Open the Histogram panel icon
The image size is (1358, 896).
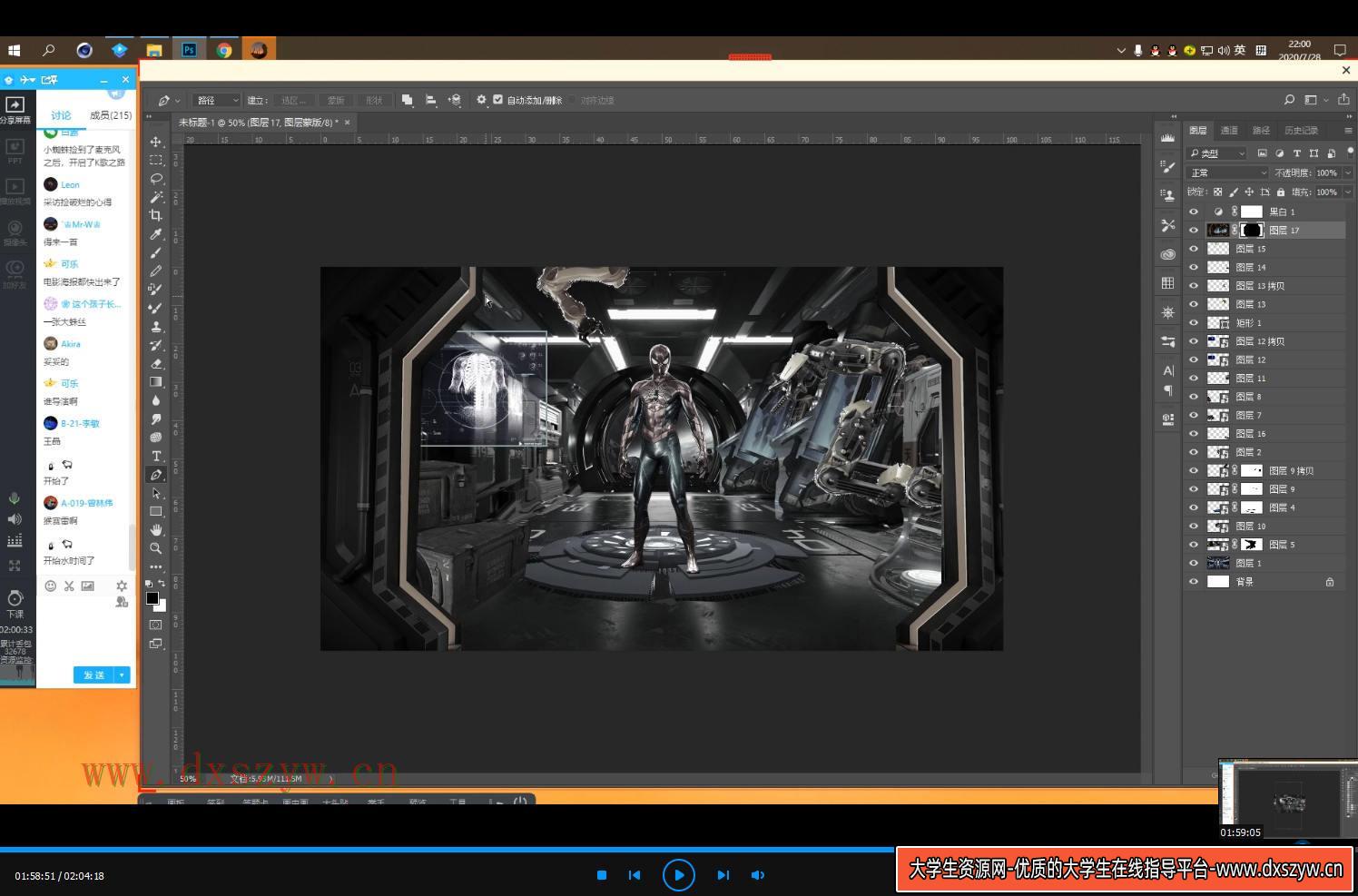click(x=1167, y=138)
